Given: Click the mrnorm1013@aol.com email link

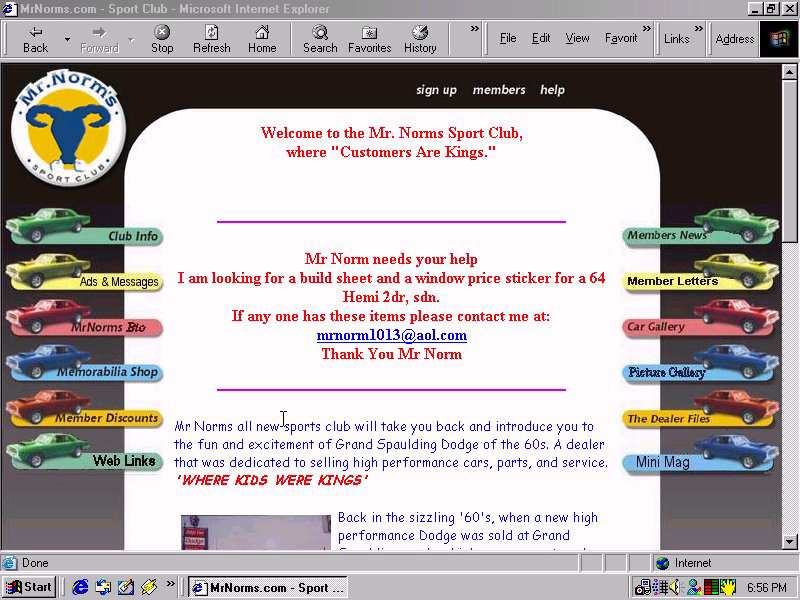Looking at the screenshot, I should (391, 336).
